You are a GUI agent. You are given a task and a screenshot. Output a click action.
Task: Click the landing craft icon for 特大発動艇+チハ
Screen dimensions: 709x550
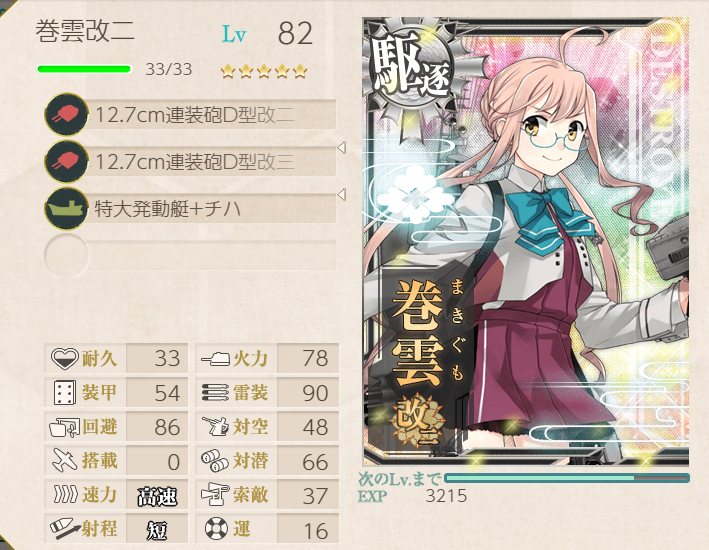[66, 209]
